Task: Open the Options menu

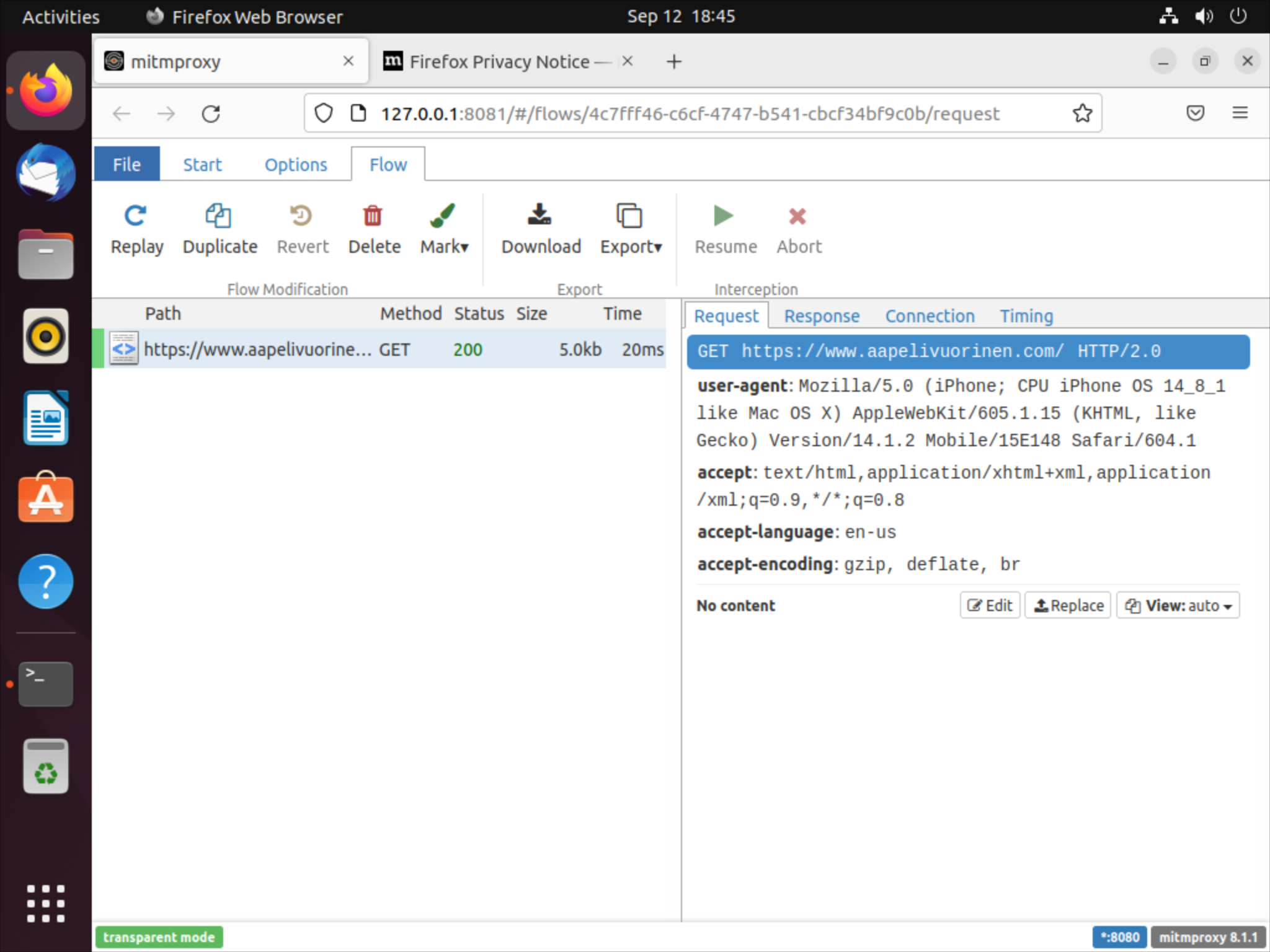Action: click(x=295, y=164)
